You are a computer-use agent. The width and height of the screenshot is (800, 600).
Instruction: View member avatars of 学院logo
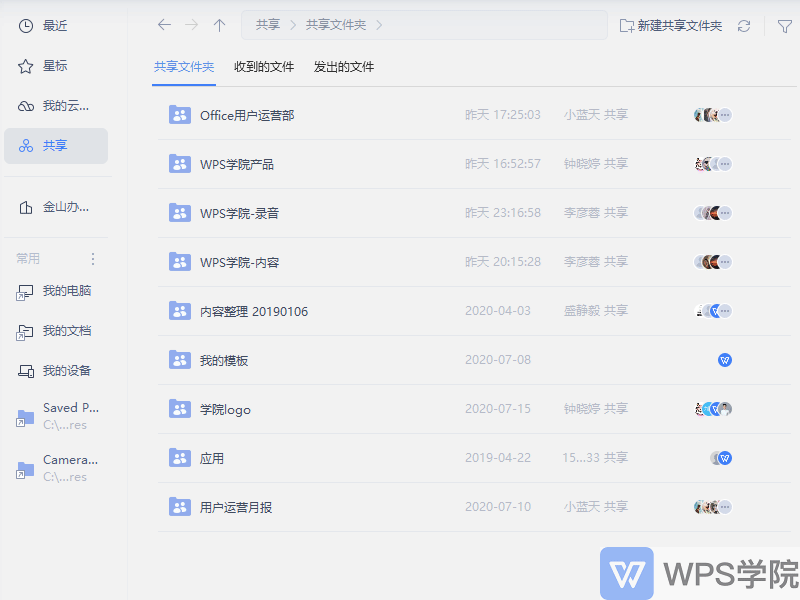click(713, 409)
